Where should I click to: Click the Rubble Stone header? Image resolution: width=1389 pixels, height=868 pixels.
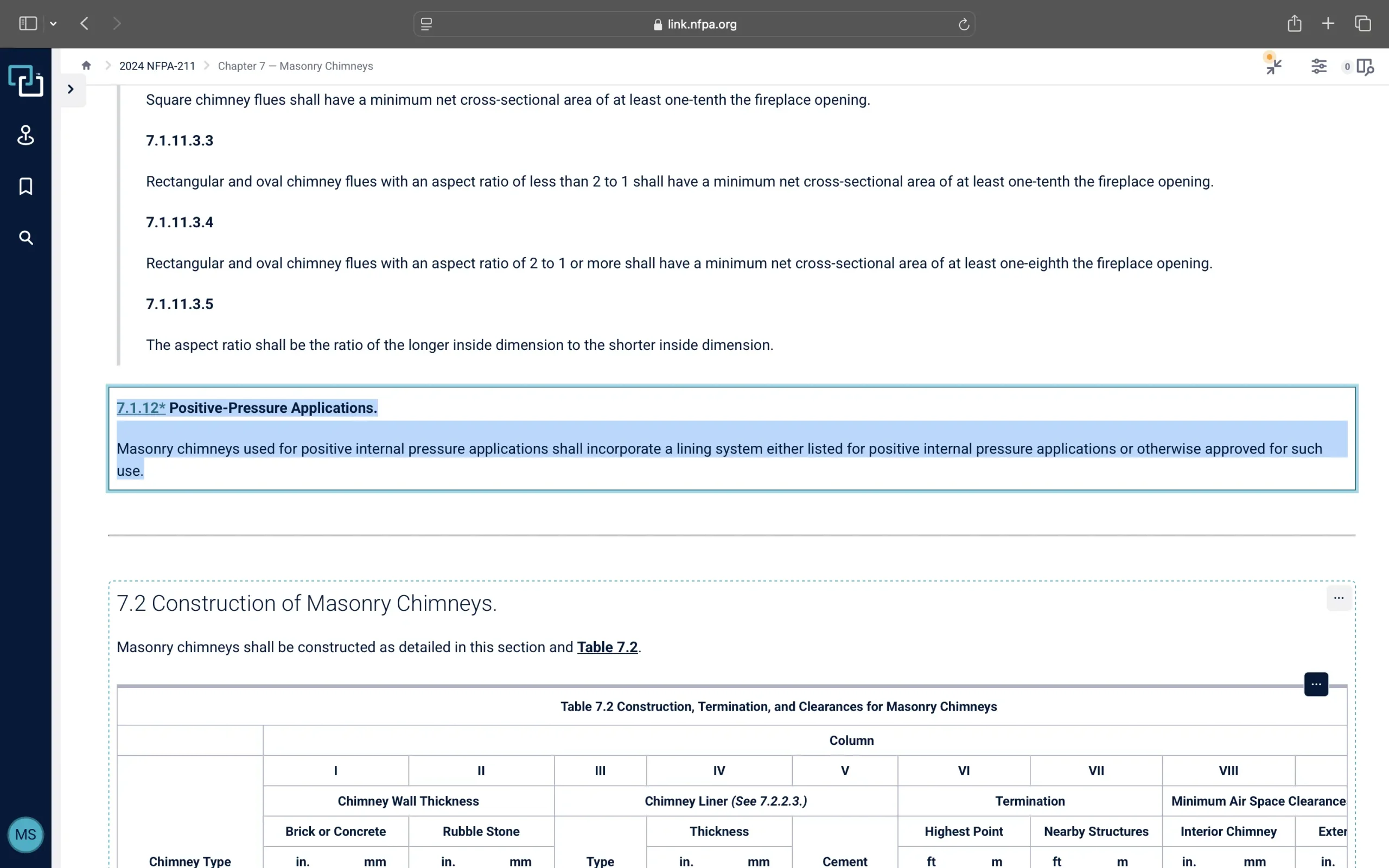coord(481,831)
